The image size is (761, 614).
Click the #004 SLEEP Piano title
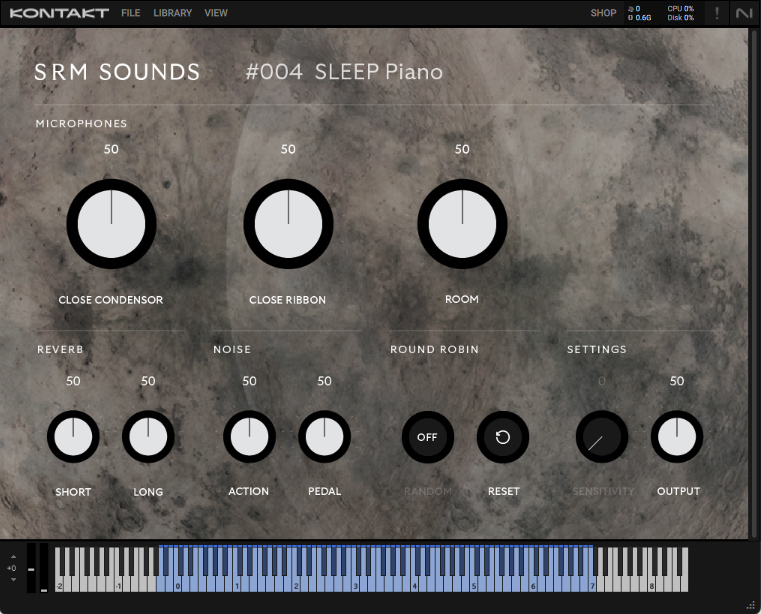coord(344,72)
